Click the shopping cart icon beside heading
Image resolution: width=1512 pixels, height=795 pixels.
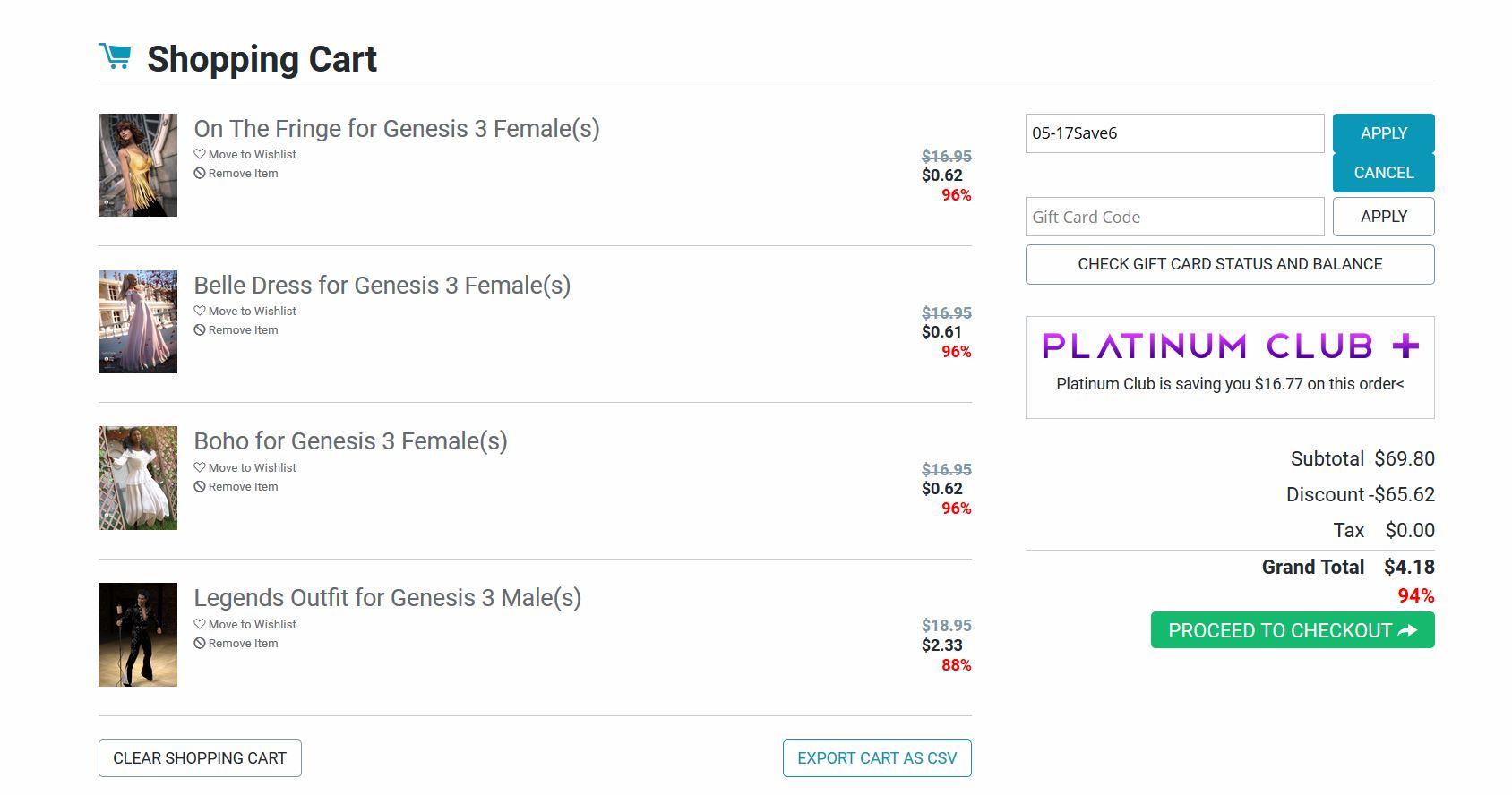pyautogui.click(x=115, y=57)
